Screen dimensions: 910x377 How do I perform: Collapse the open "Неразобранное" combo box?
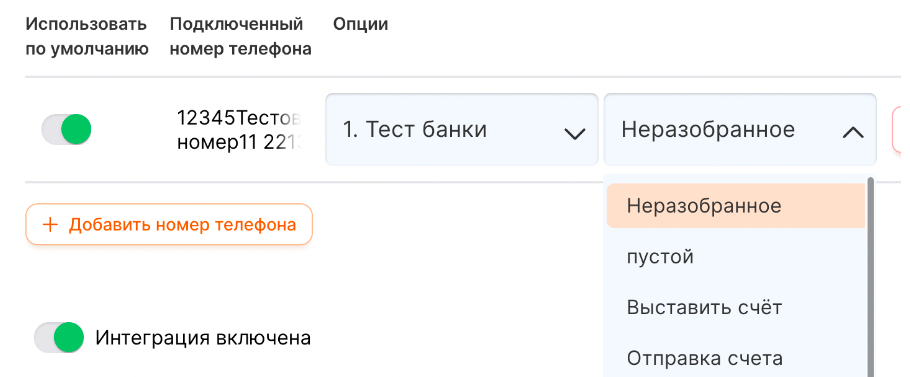click(740, 129)
